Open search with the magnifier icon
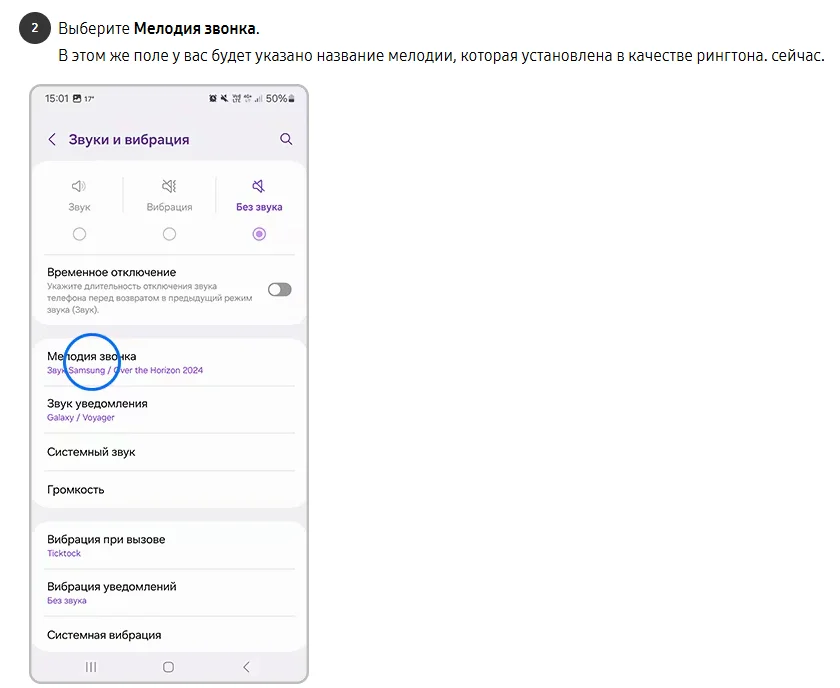The height and width of the screenshot is (688, 840). click(x=286, y=139)
